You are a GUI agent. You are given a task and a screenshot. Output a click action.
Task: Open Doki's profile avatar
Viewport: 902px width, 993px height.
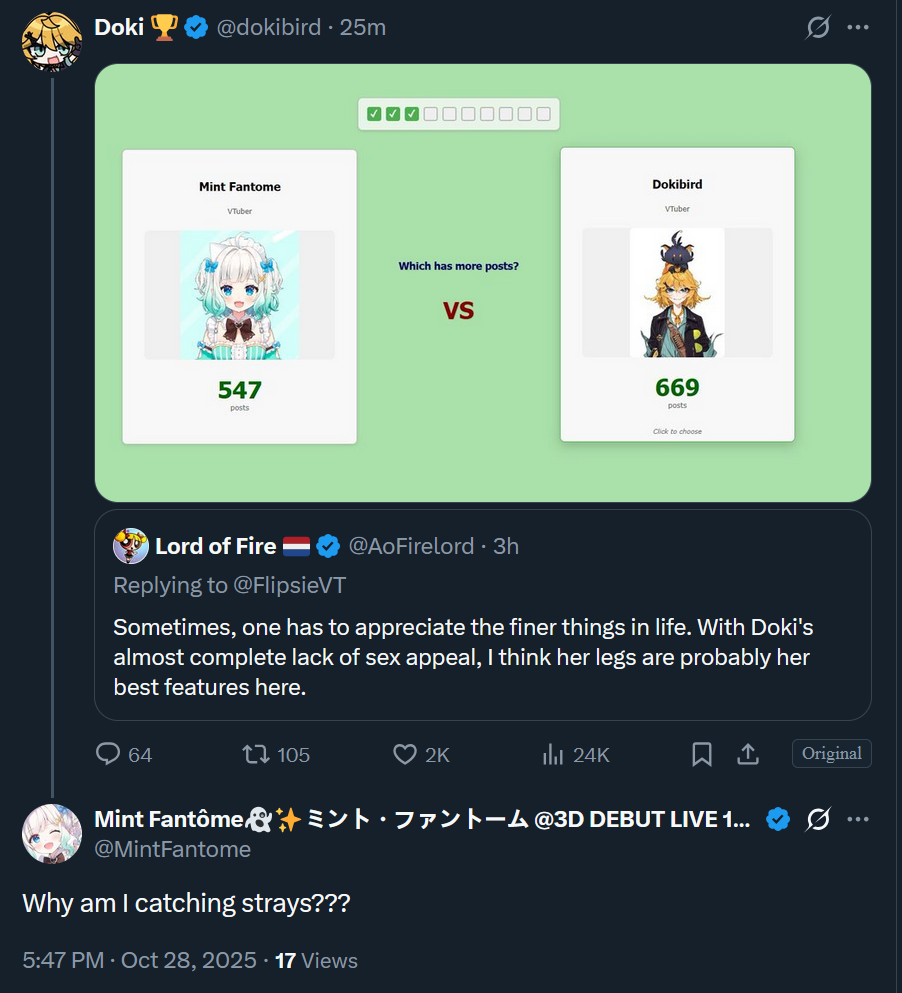point(51,41)
